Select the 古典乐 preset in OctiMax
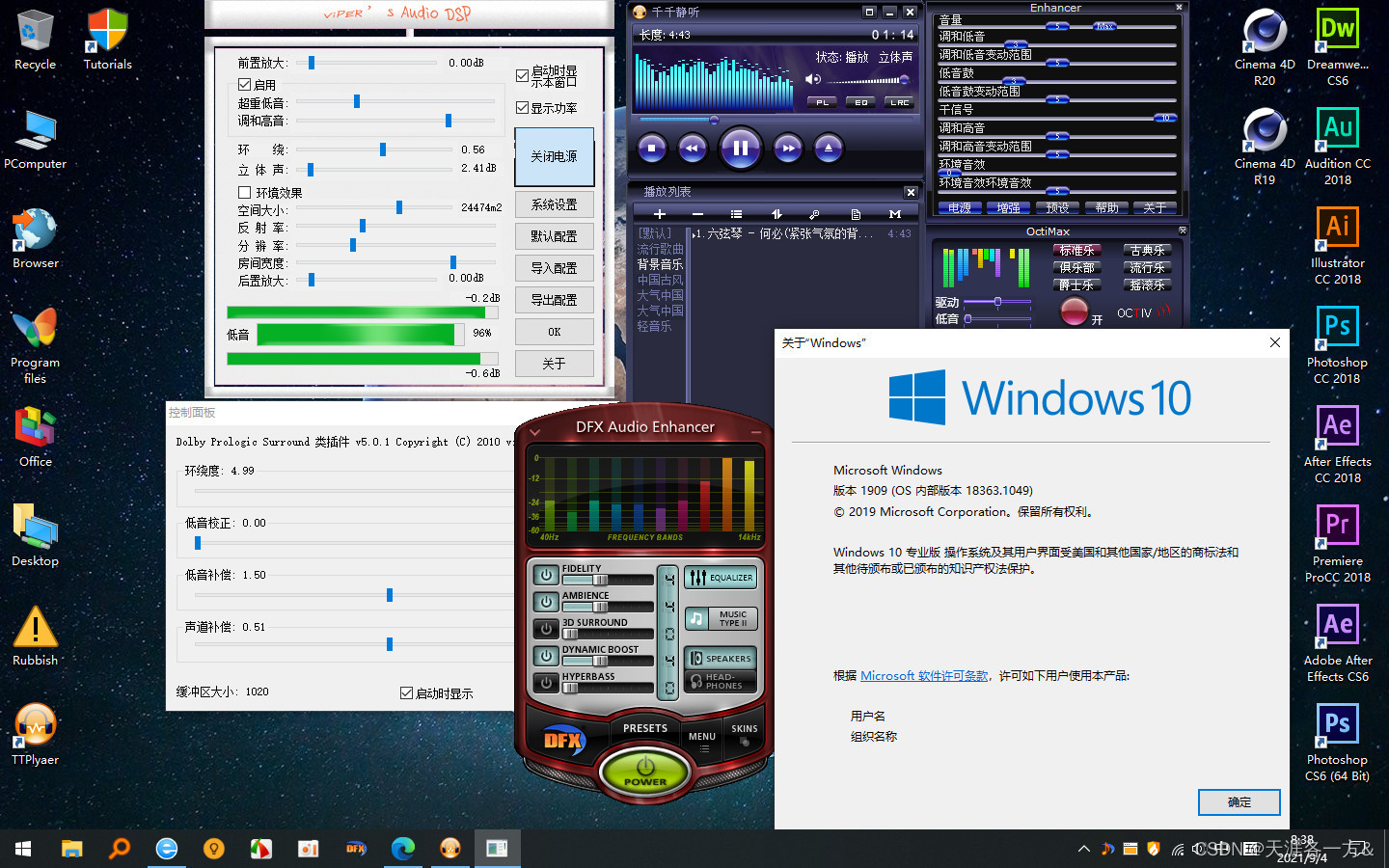The width and height of the screenshot is (1389, 868). (x=1148, y=250)
